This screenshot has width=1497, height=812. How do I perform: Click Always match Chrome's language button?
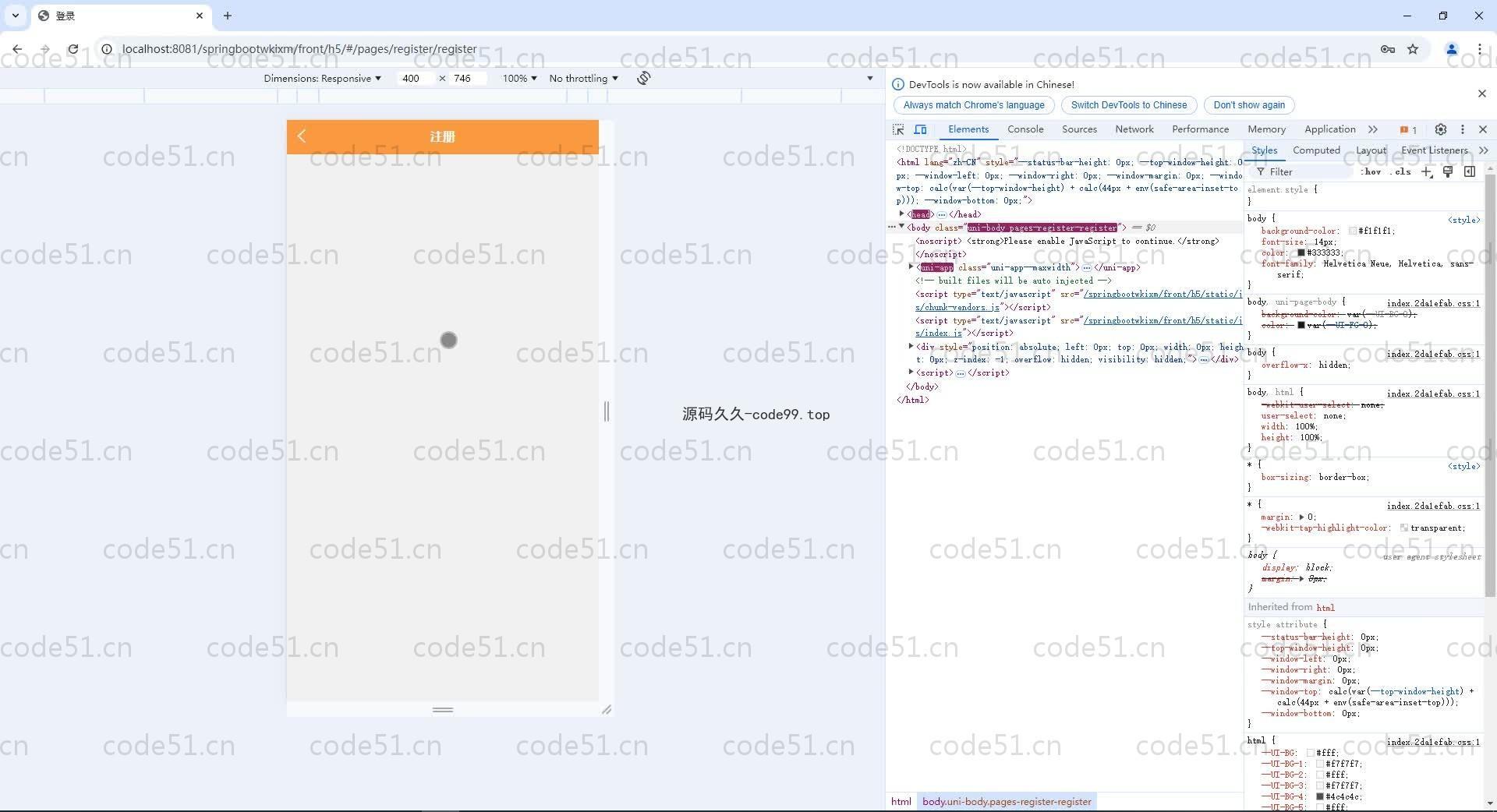point(974,105)
